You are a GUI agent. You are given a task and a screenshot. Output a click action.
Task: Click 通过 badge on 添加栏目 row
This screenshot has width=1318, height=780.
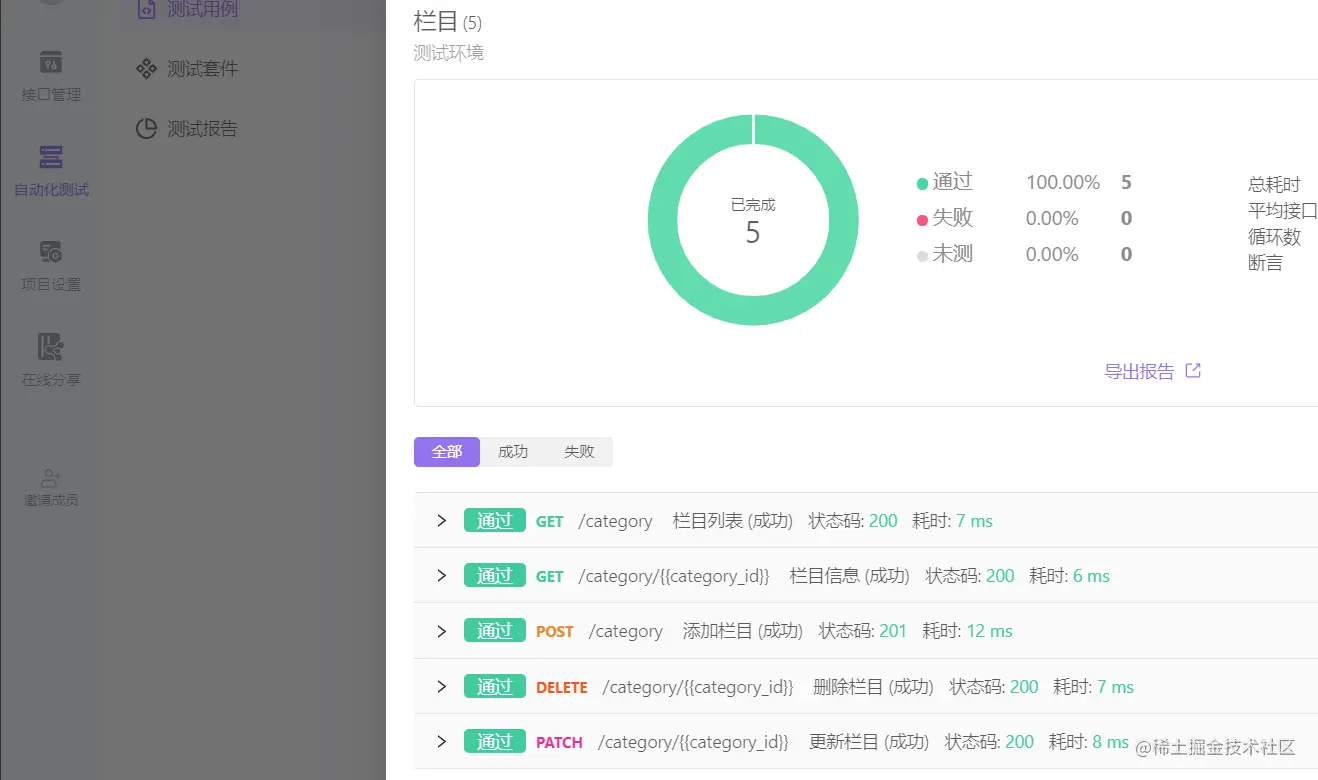pos(495,631)
